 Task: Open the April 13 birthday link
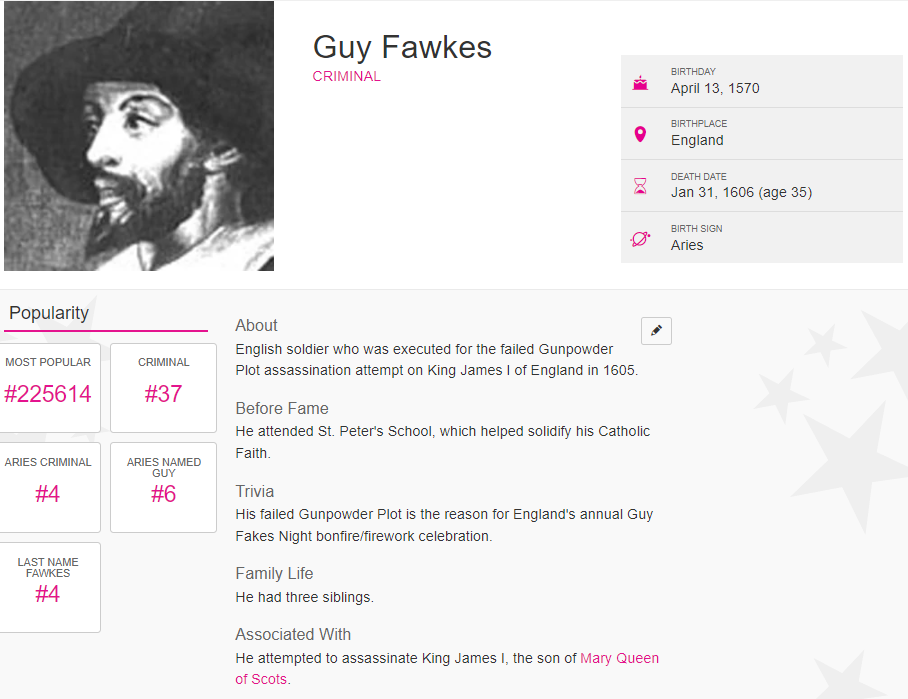click(x=699, y=88)
